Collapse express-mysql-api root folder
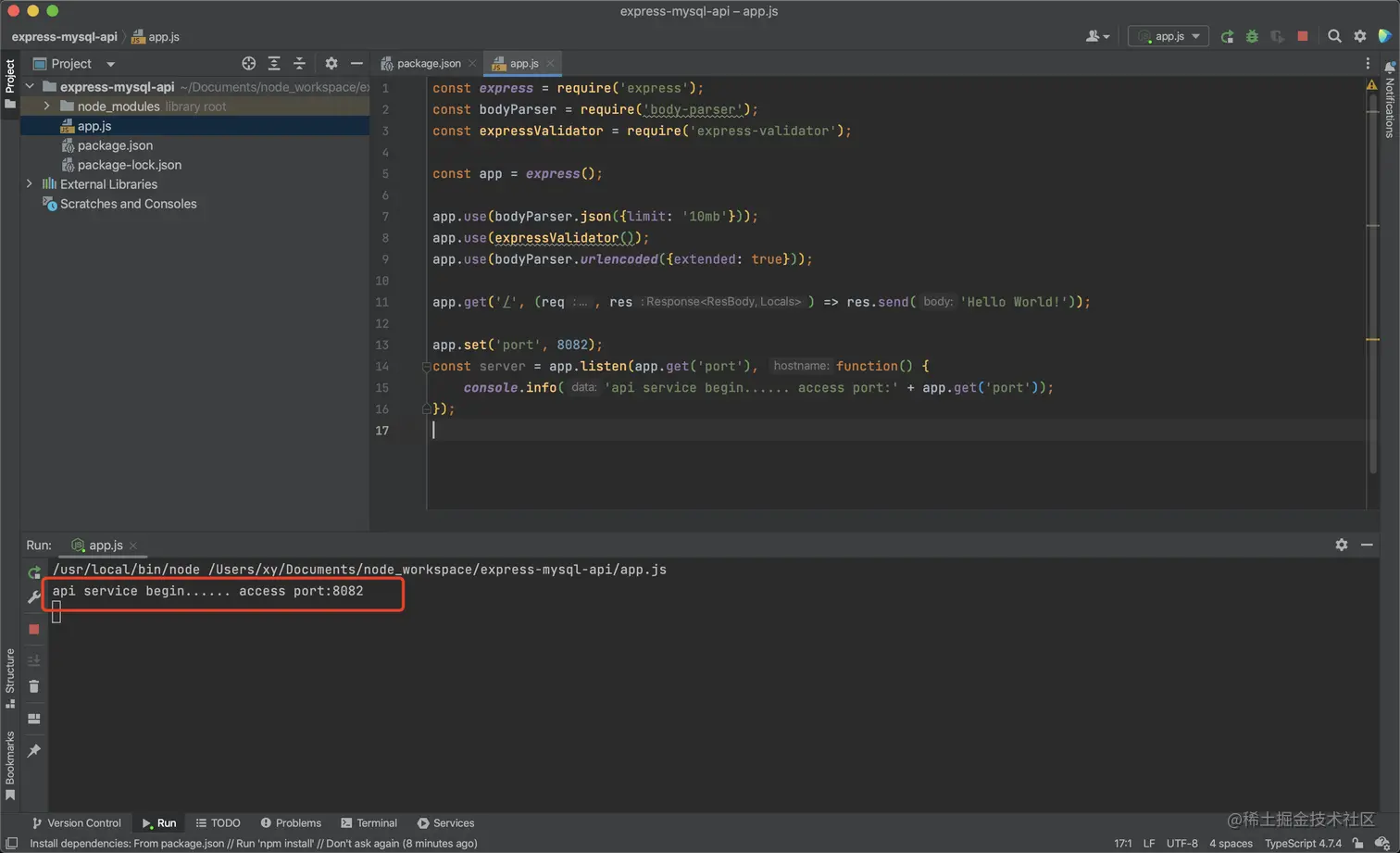The image size is (1400, 853). click(x=30, y=86)
